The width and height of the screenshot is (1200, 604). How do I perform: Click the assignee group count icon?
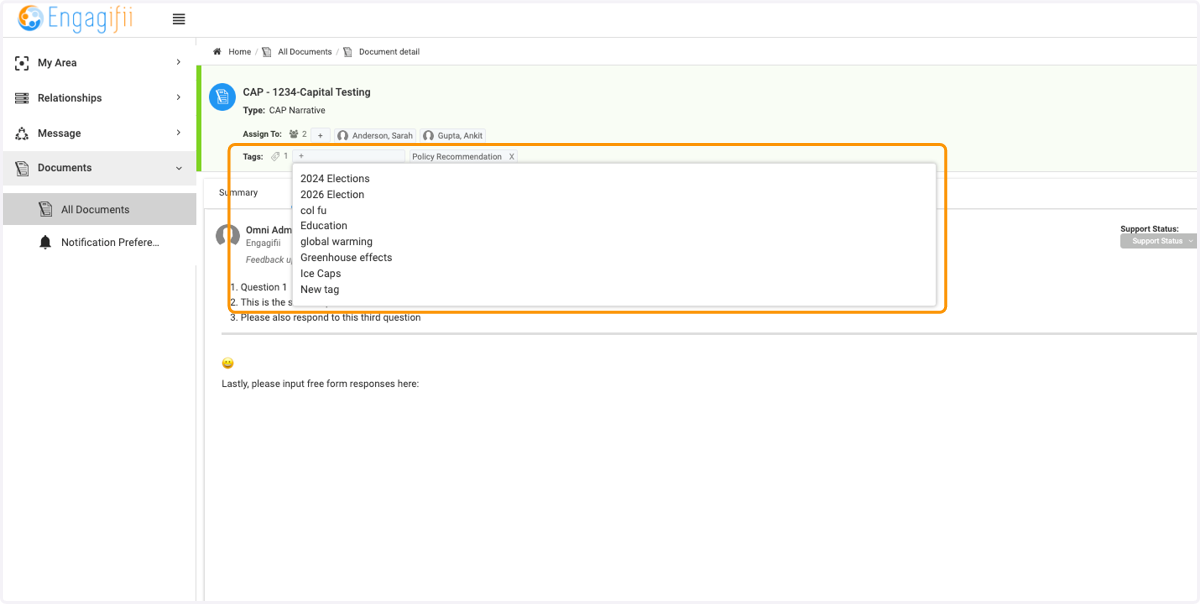click(294, 134)
